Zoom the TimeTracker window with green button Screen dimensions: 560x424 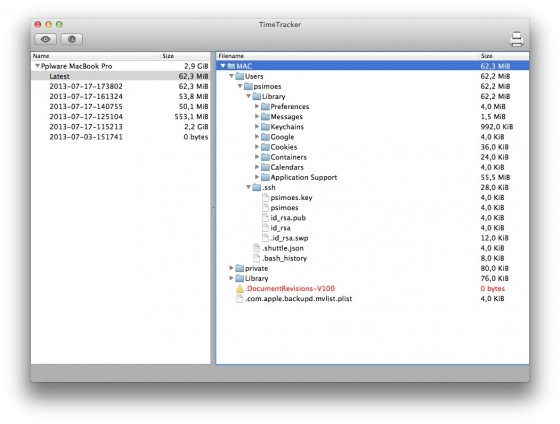[59, 24]
